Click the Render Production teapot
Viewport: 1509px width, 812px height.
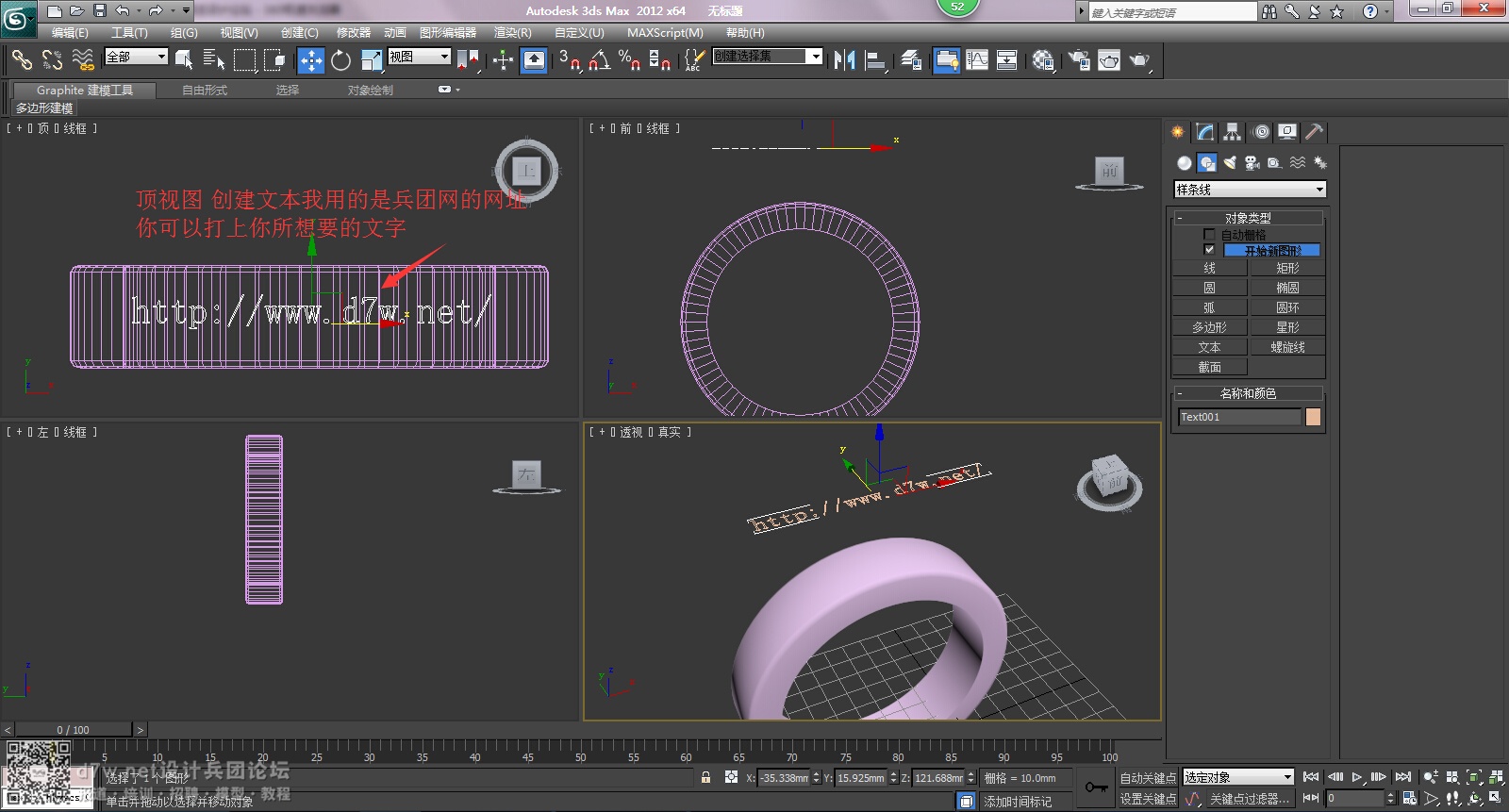[x=1140, y=60]
